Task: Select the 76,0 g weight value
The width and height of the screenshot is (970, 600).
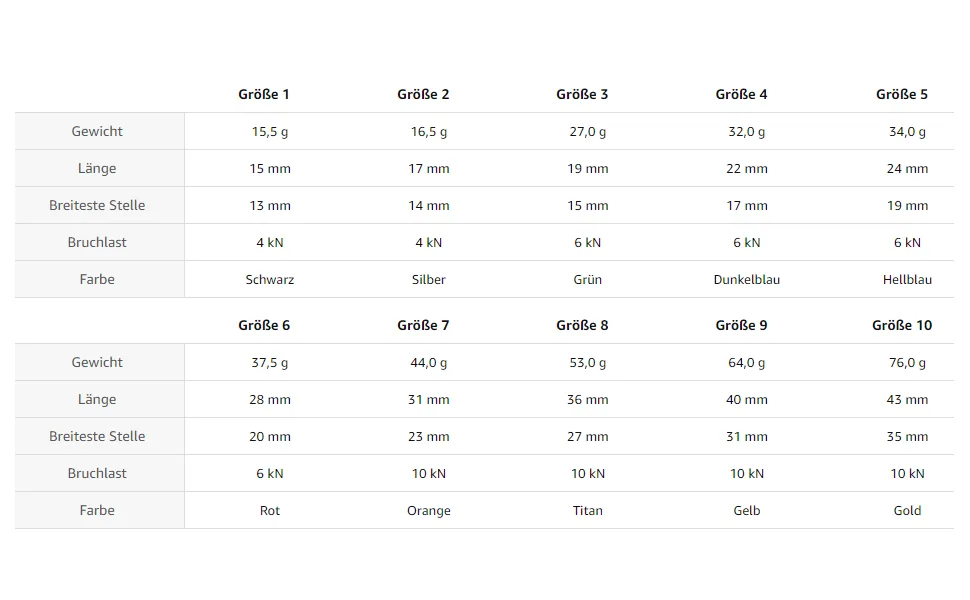Action: pyautogui.click(x=907, y=362)
